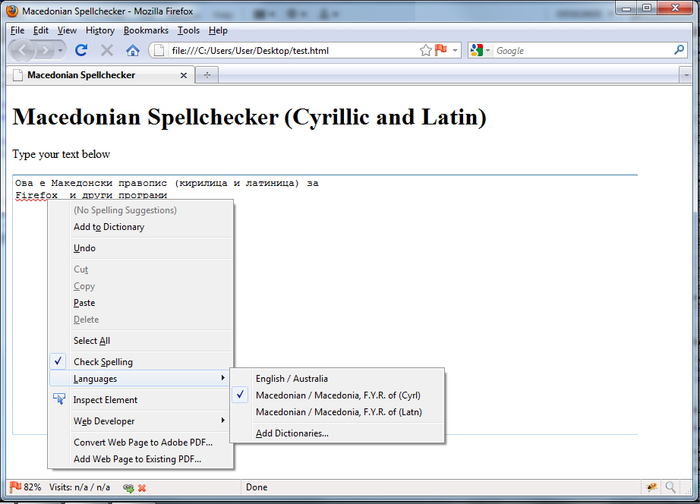Click the Done status text
This screenshot has height=504, width=700.
click(x=257, y=487)
